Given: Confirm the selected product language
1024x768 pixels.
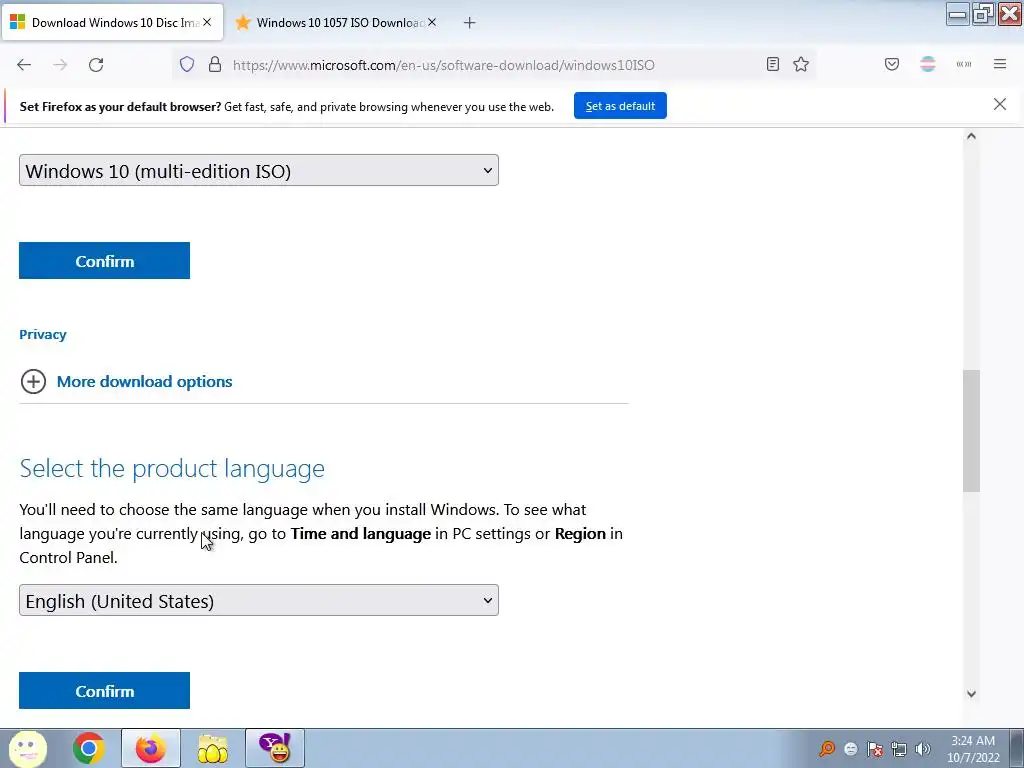Looking at the screenshot, I should point(104,690).
